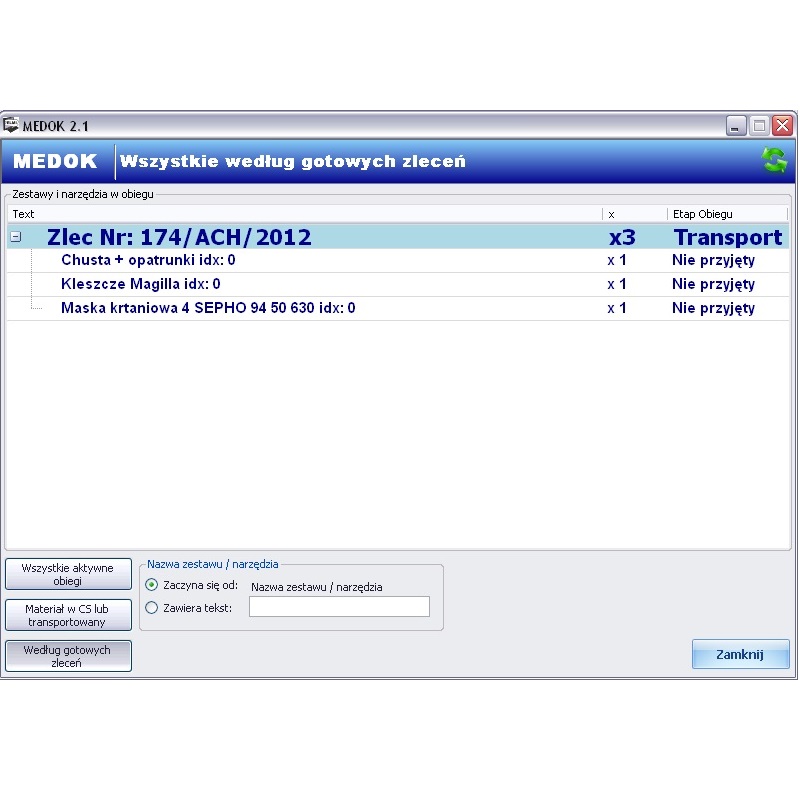Click the 'Etap Obiegu' column header
The image size is (800, 800).
(725, 214)
